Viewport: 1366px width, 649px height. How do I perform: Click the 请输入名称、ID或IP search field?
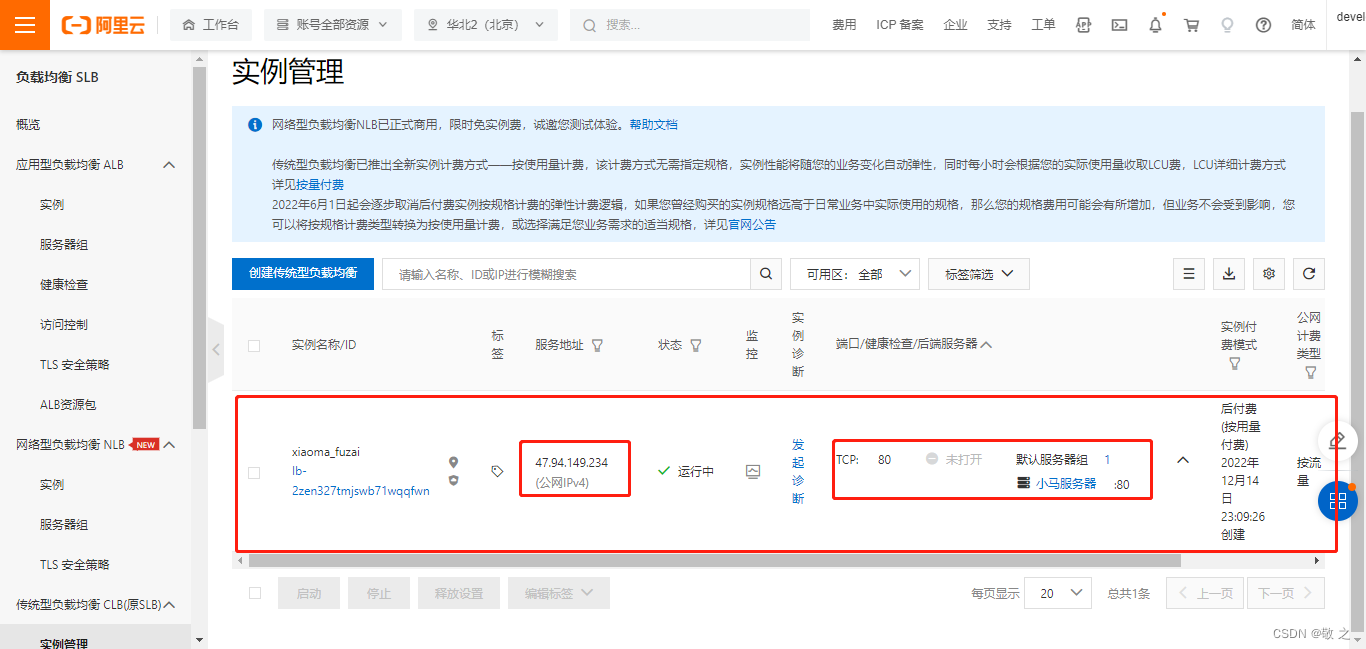pyautogui.click(x=566, y=274)
